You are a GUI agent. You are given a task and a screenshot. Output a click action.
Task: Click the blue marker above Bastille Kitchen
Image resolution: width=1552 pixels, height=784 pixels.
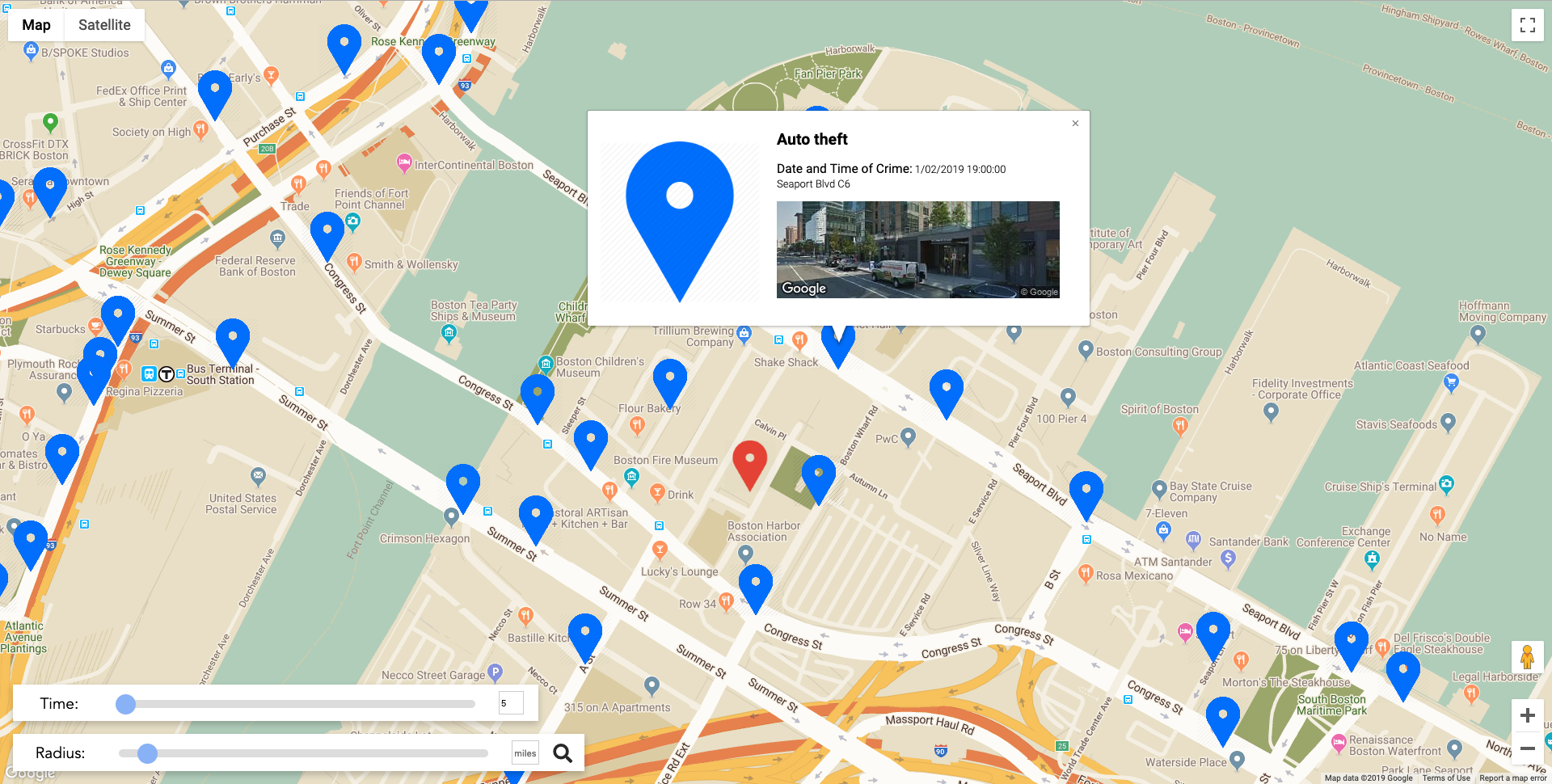click(585, 638)
